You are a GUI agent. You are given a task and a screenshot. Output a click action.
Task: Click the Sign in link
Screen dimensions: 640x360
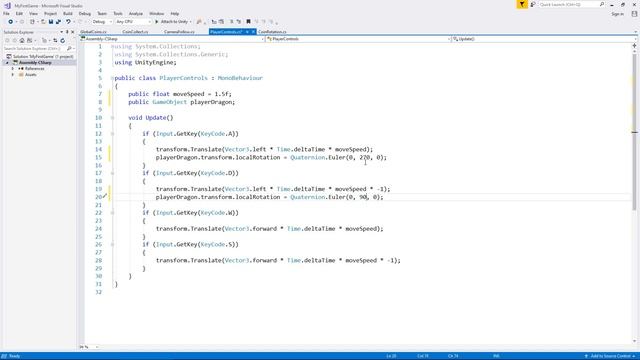pyautogui.click(x=617, y=14)
